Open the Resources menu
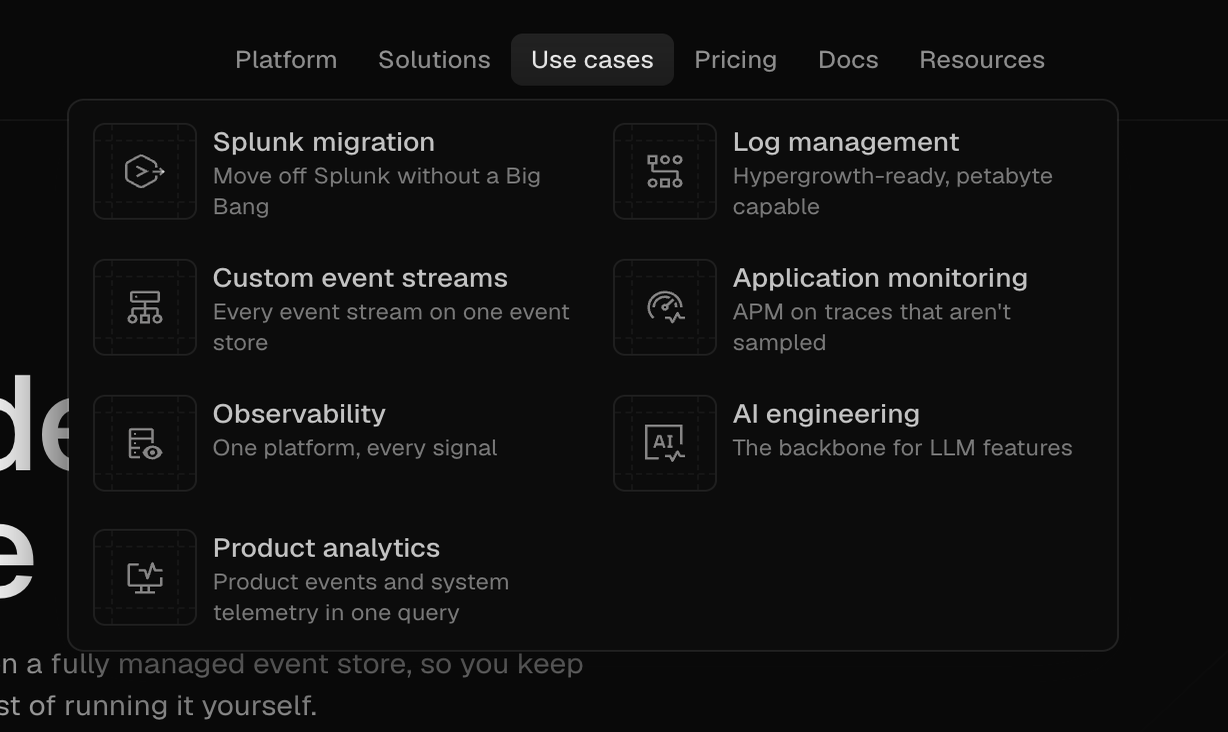1228x732 pixels. pyautogui.click(x=982, y=60)
